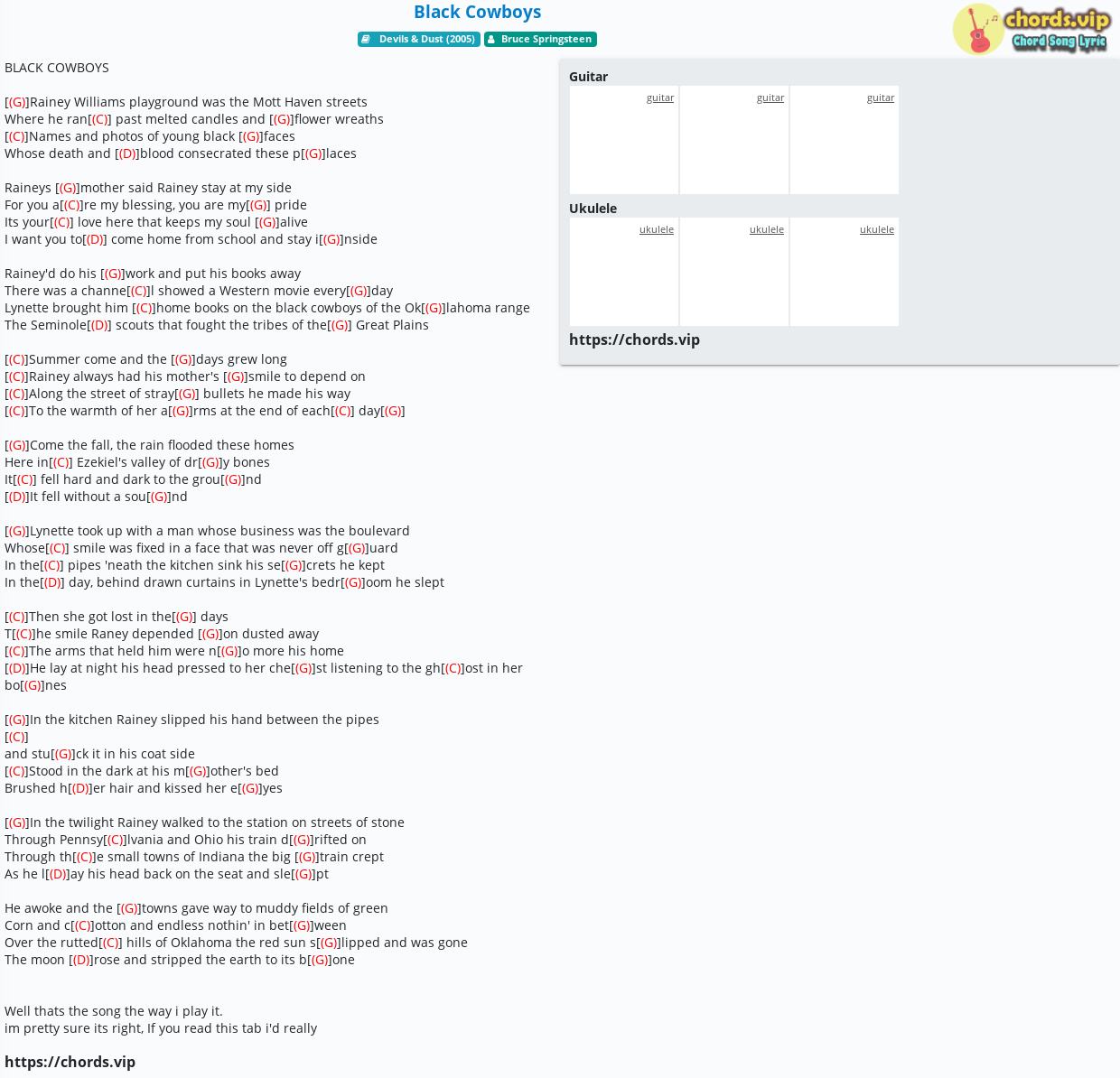The image size is (1120, 1078).
Task: Open the Bruce Springsteen artist tag
Action: [540, 39]
